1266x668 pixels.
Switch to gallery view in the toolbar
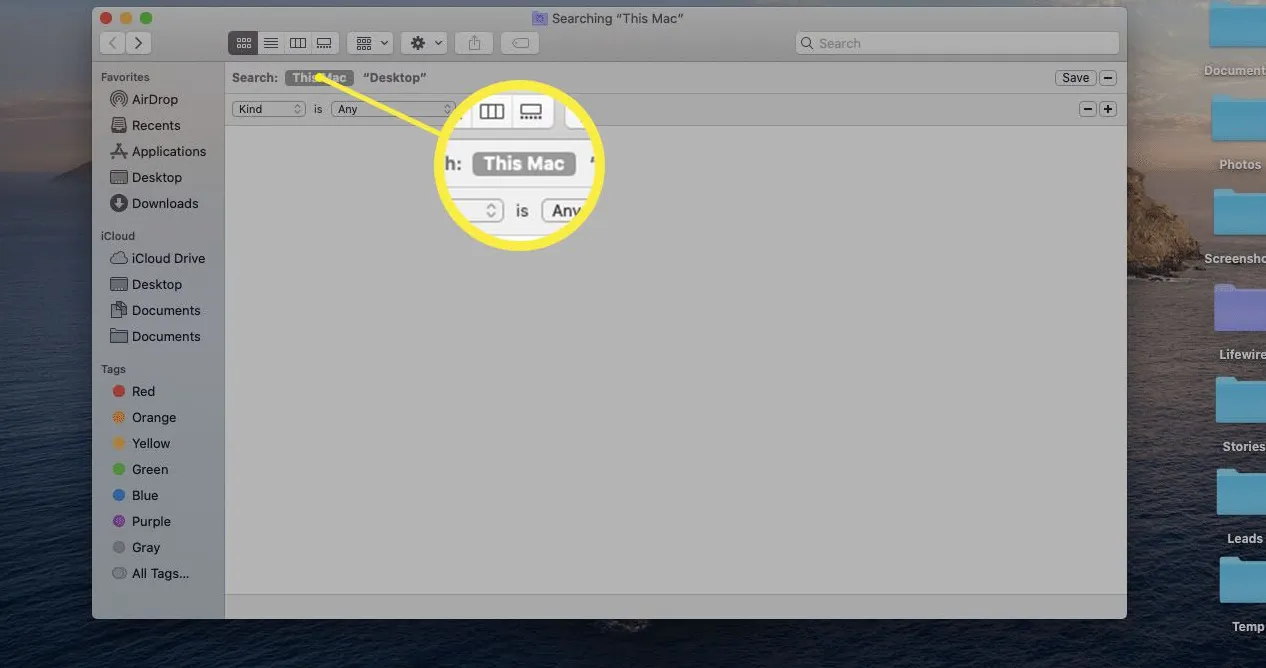[324, 43]
